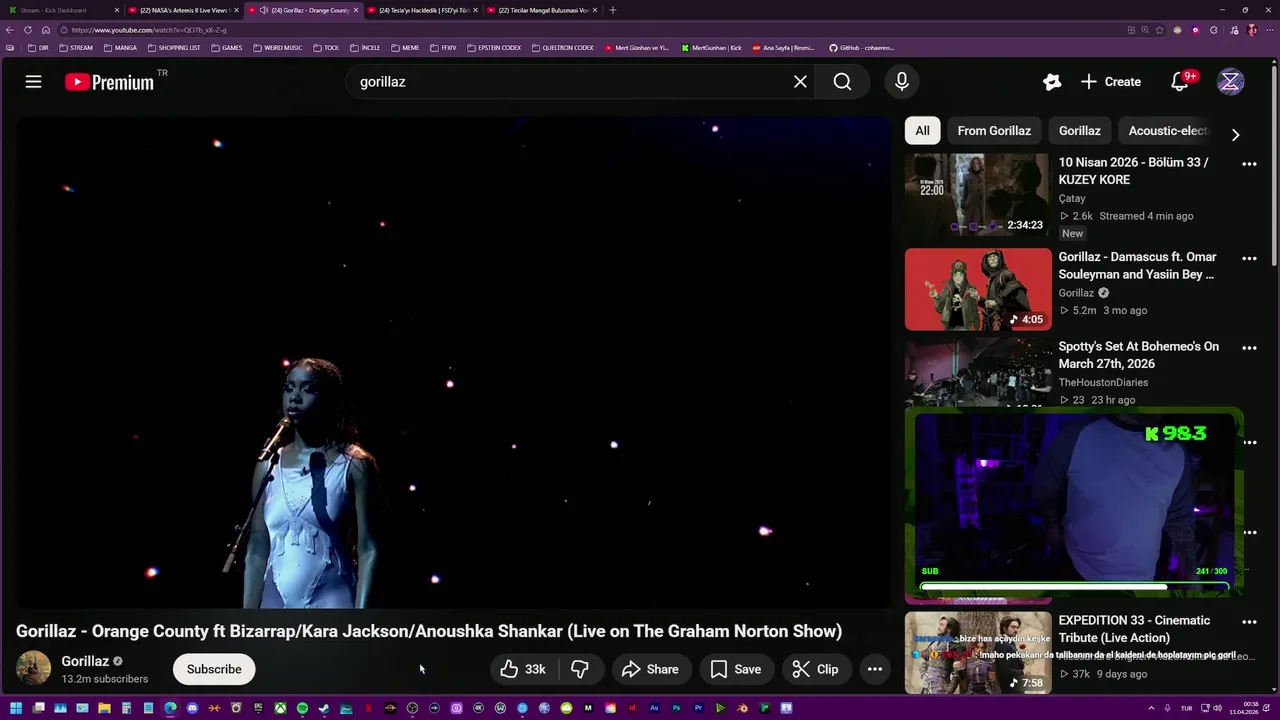
Task: Open Spotify from the taskbar
Action: tap(302, 708)
